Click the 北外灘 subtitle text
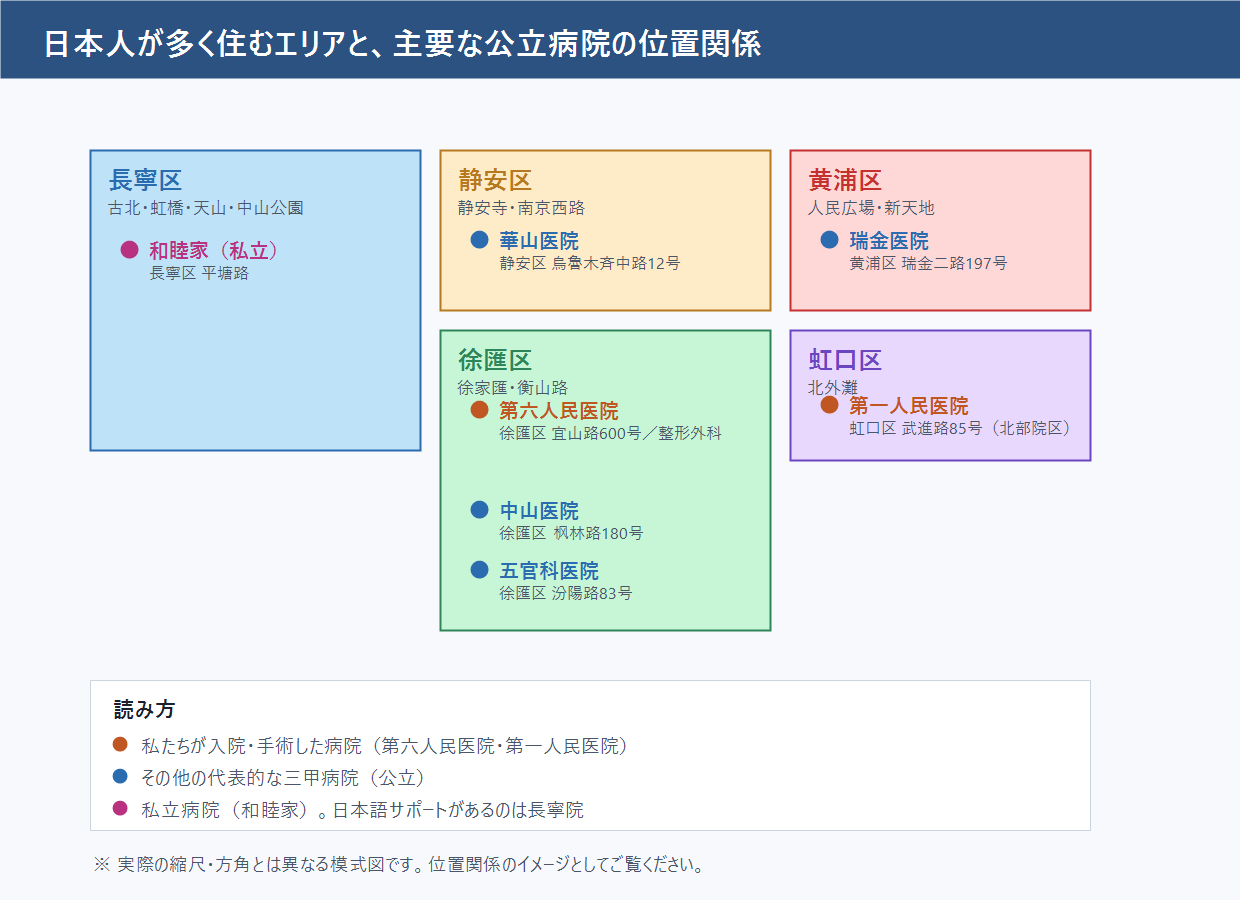The height and width of the screenshot is (900, 1240). [833, 387]
